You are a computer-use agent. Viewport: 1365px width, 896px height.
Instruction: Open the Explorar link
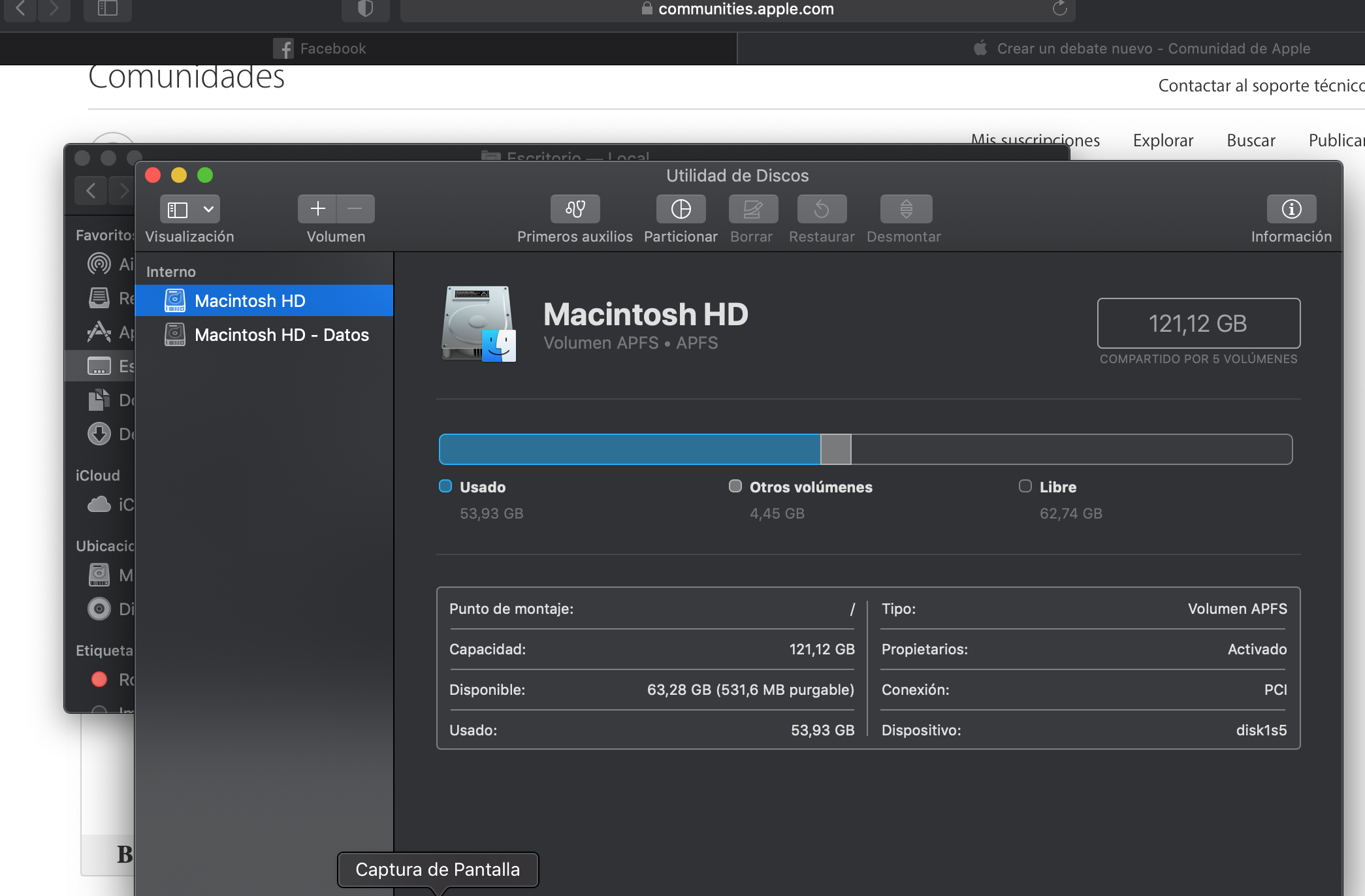click(1163, 140)
